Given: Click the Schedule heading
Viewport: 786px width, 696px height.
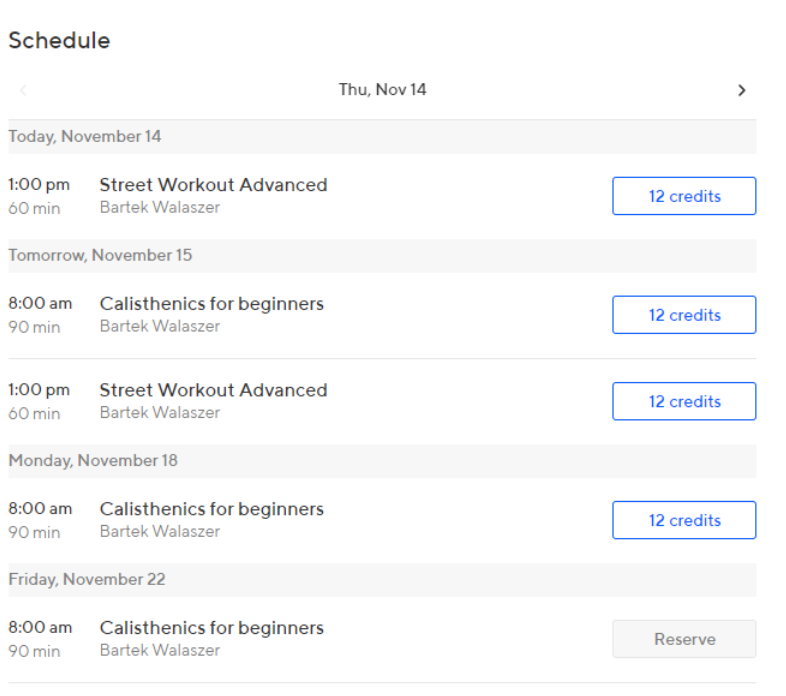Looking at the screenshot, I should point(59,41).
